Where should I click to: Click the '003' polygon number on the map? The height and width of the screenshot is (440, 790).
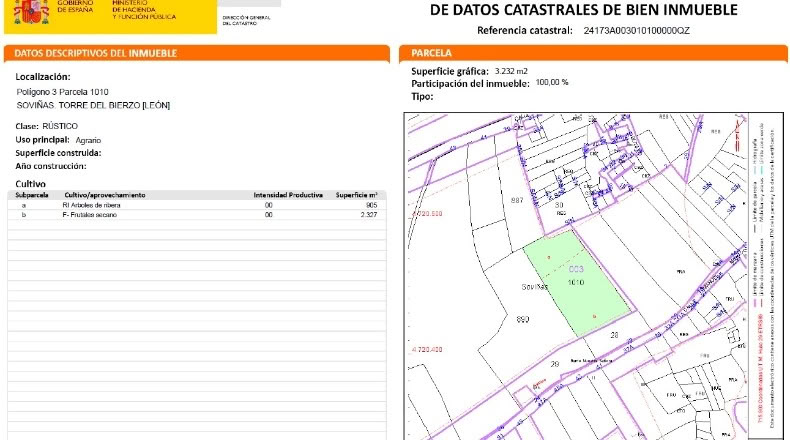point(576,269)
